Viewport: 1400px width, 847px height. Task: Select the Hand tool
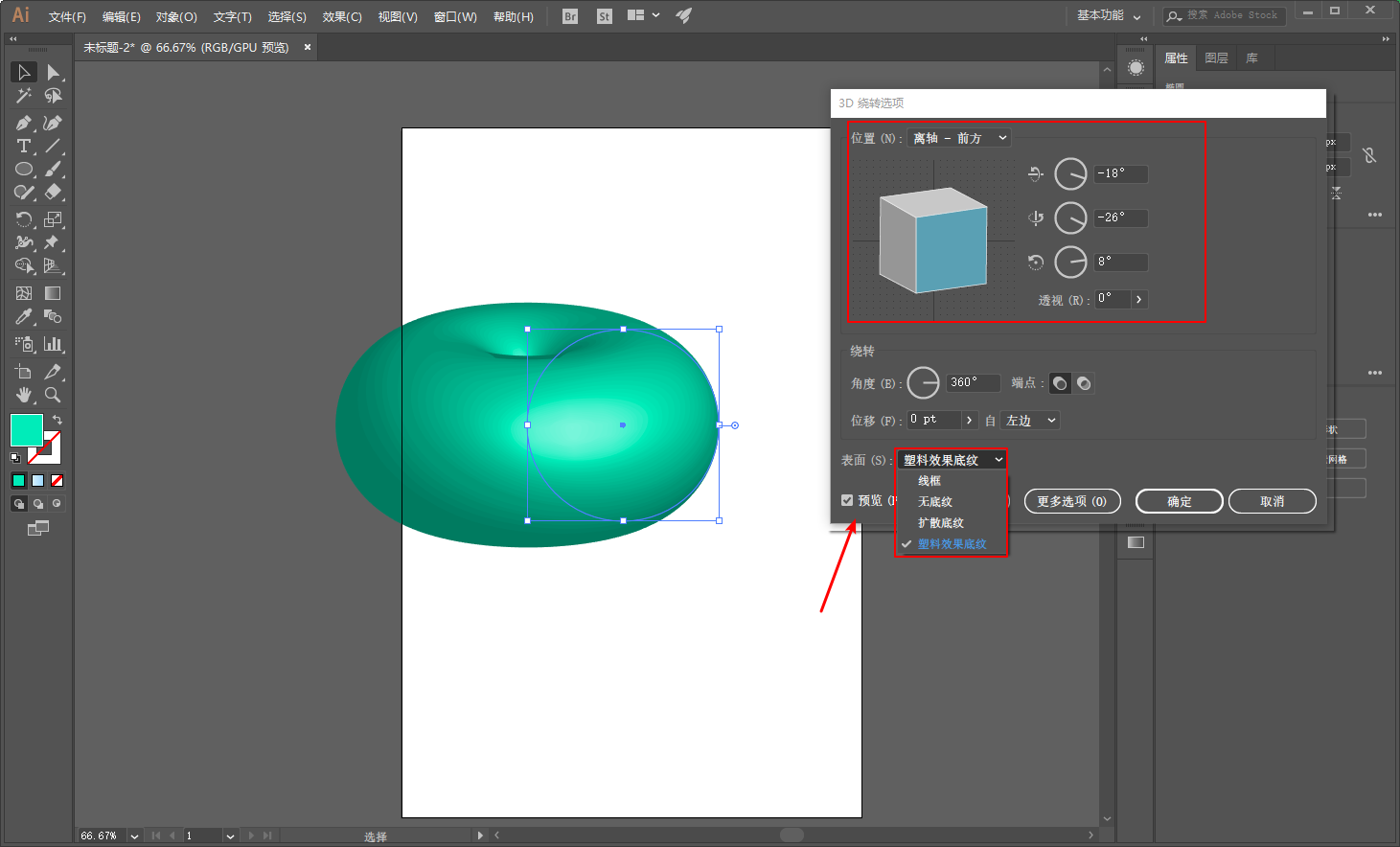tap(24, 394)
